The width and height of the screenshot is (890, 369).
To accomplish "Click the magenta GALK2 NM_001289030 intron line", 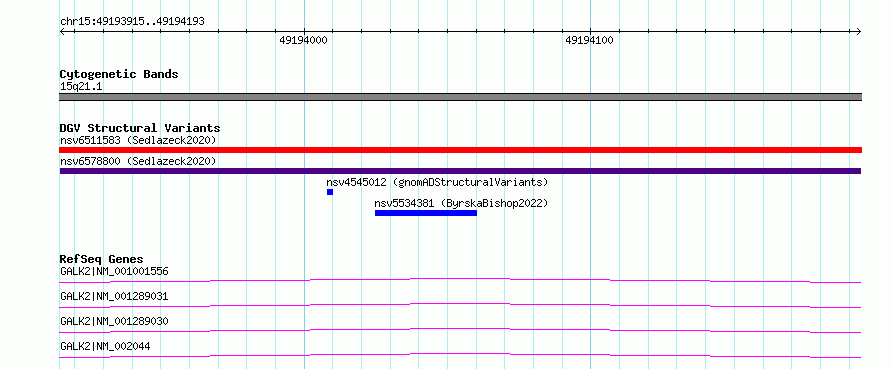I will 460,330.
